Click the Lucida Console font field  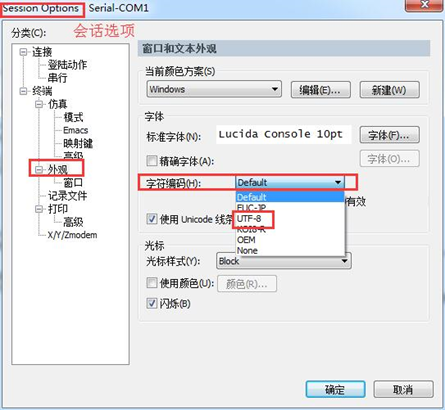click(x=284, y=134)
